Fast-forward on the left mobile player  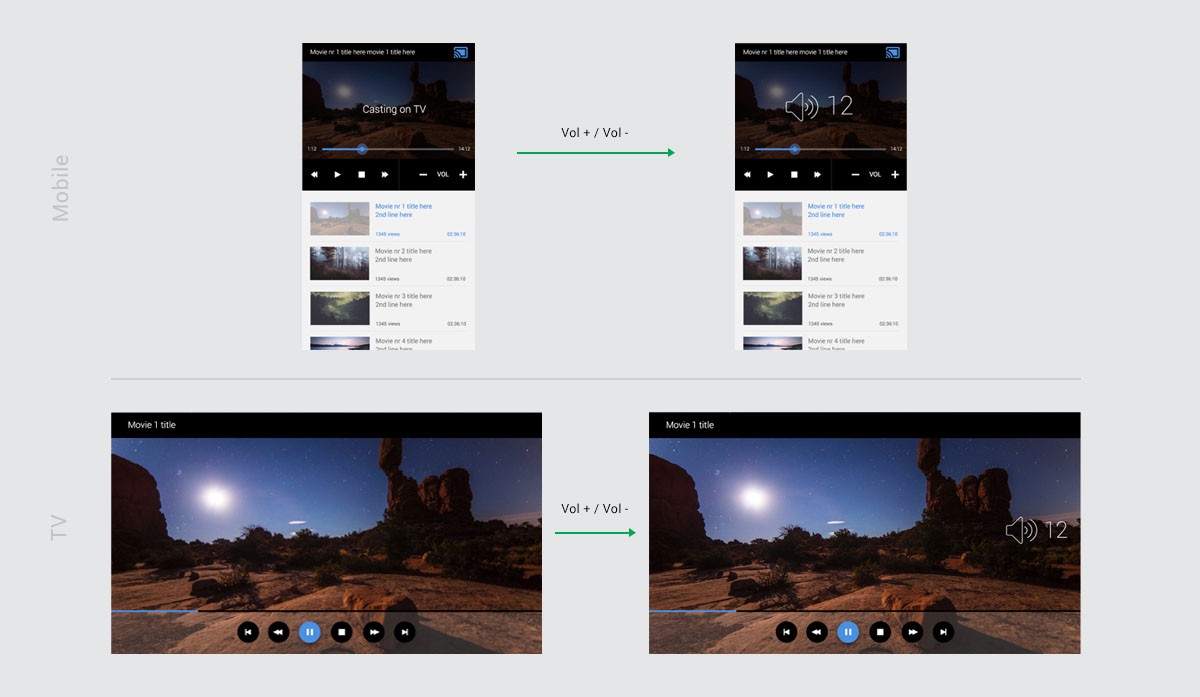385,175
